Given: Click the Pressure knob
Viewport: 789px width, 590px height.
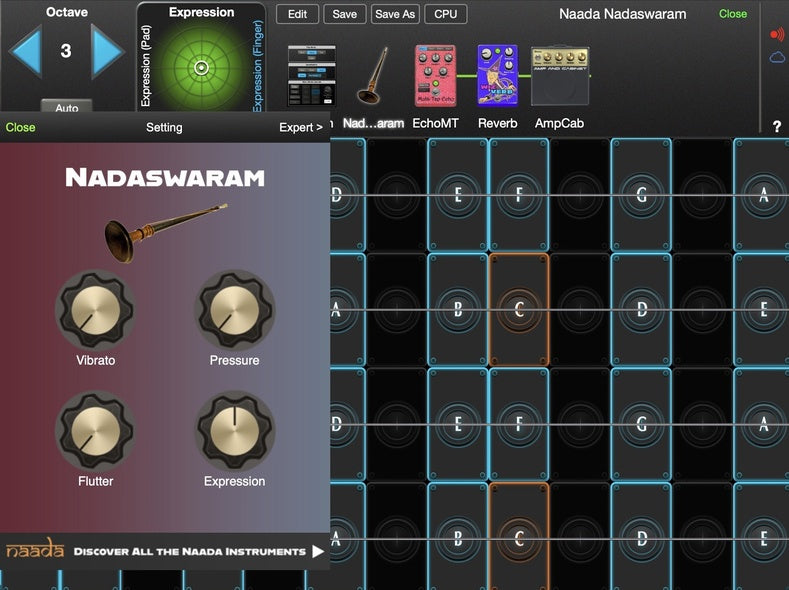Looking at the screenshot, I should coord(234,310).
